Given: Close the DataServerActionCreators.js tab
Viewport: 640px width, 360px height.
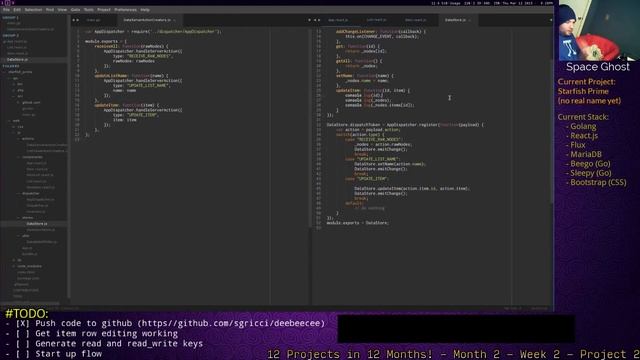Looking at the screenshot, I should point(175,20).
